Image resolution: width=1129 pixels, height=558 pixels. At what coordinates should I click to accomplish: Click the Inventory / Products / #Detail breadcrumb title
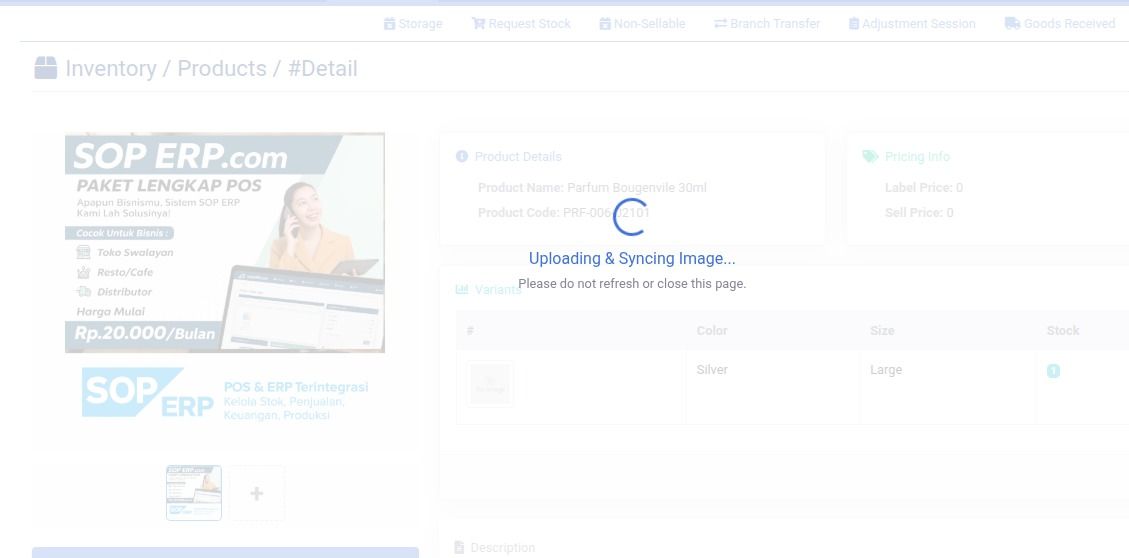[211, 68]
